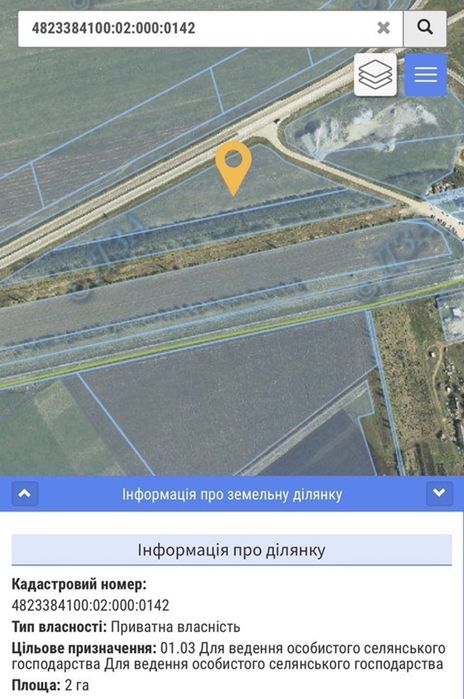
Task: Open the blue hamburger menu
Action: click(x=426, y=75)
